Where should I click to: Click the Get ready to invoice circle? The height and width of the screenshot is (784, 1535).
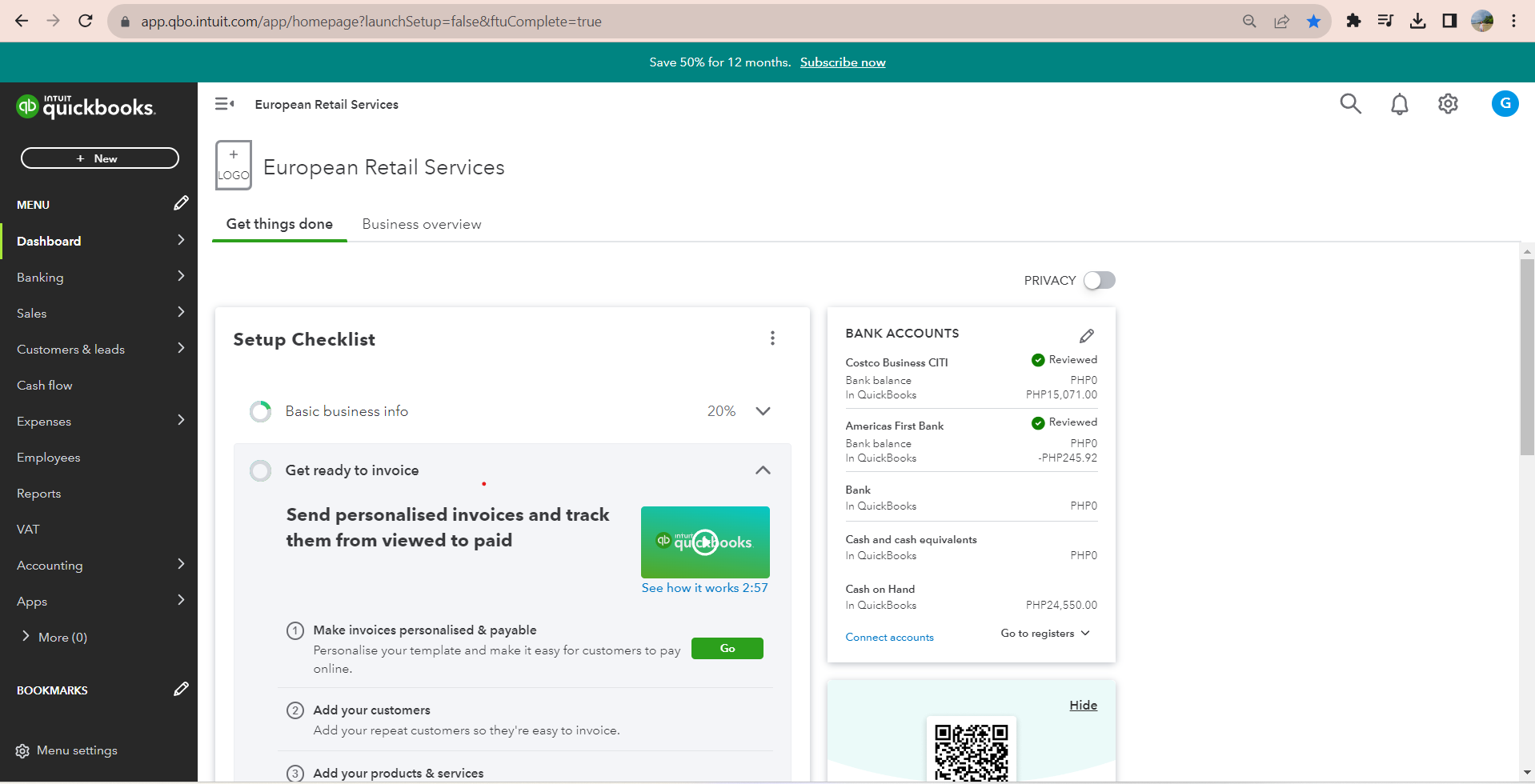click(x=260, y=470)
